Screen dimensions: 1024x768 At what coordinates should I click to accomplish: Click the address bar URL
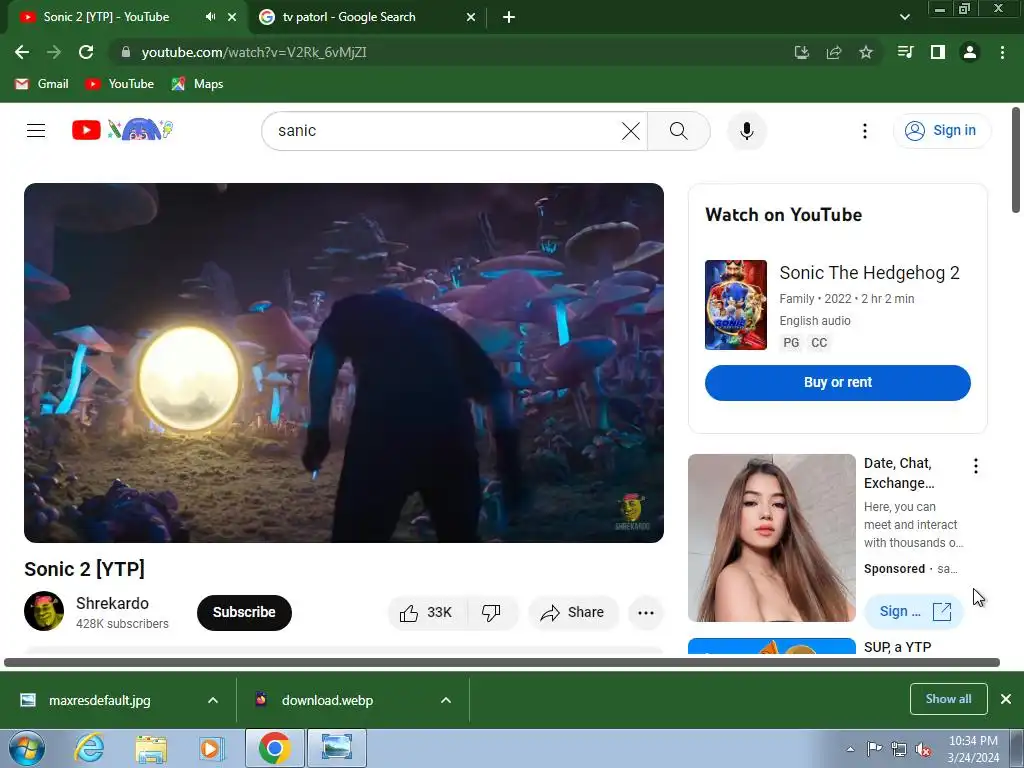254,52
